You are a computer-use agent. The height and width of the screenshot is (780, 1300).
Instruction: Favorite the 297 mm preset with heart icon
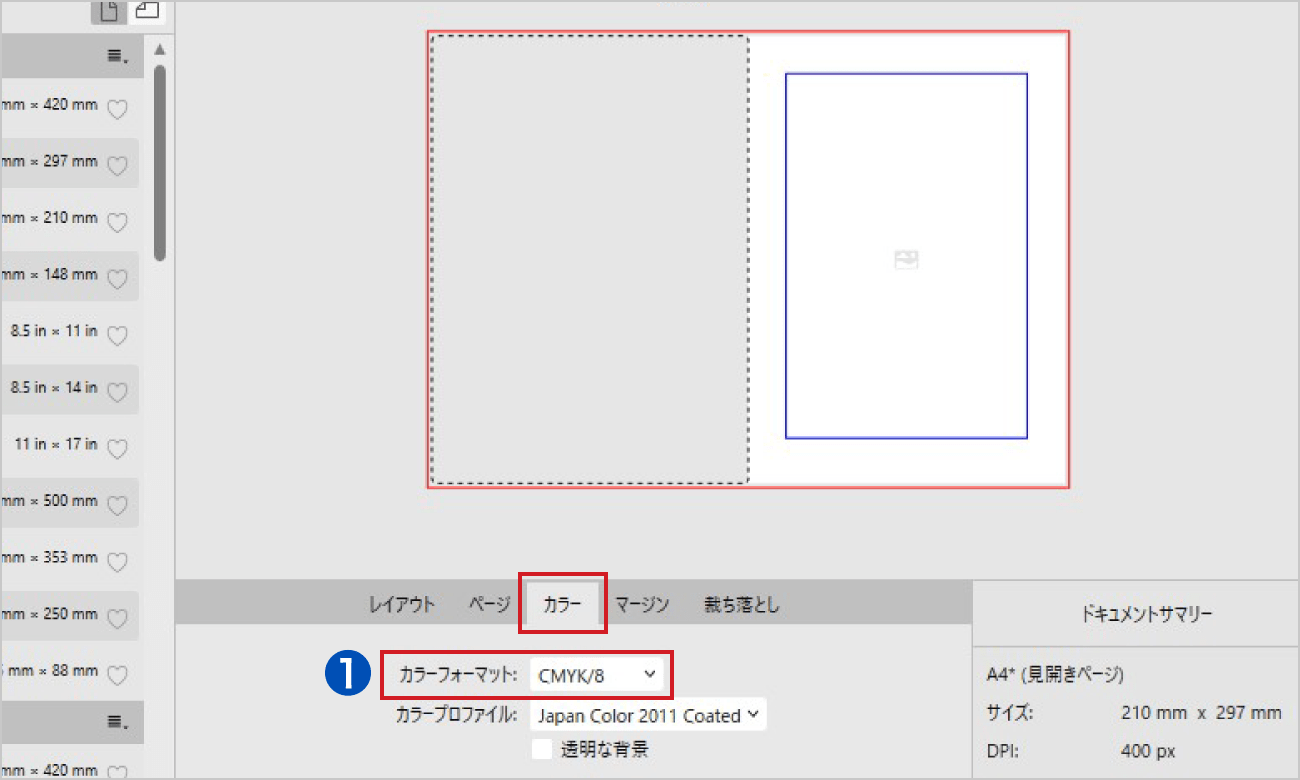[x=117, y=165]
